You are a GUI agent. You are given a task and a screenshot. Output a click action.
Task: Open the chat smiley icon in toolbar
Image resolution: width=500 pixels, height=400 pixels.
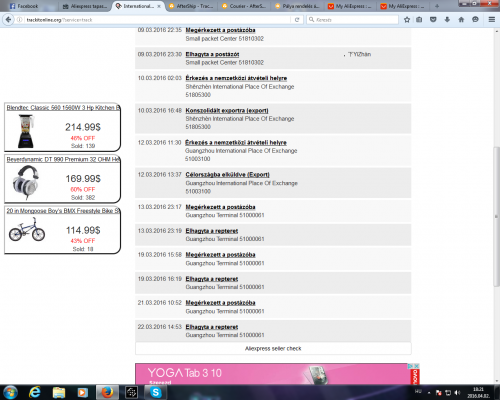[475, 20]
